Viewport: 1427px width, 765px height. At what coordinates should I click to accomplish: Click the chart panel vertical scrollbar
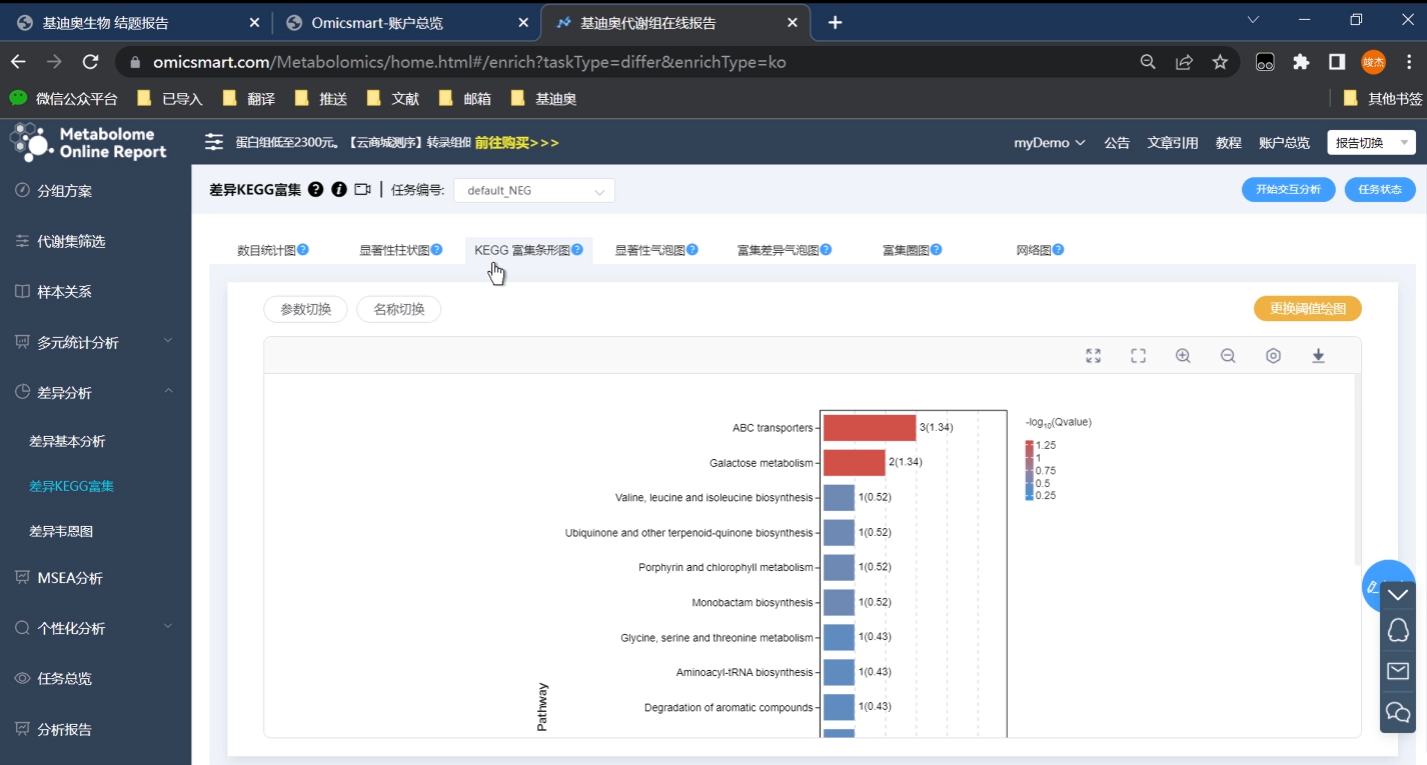tap(1357, 470)
